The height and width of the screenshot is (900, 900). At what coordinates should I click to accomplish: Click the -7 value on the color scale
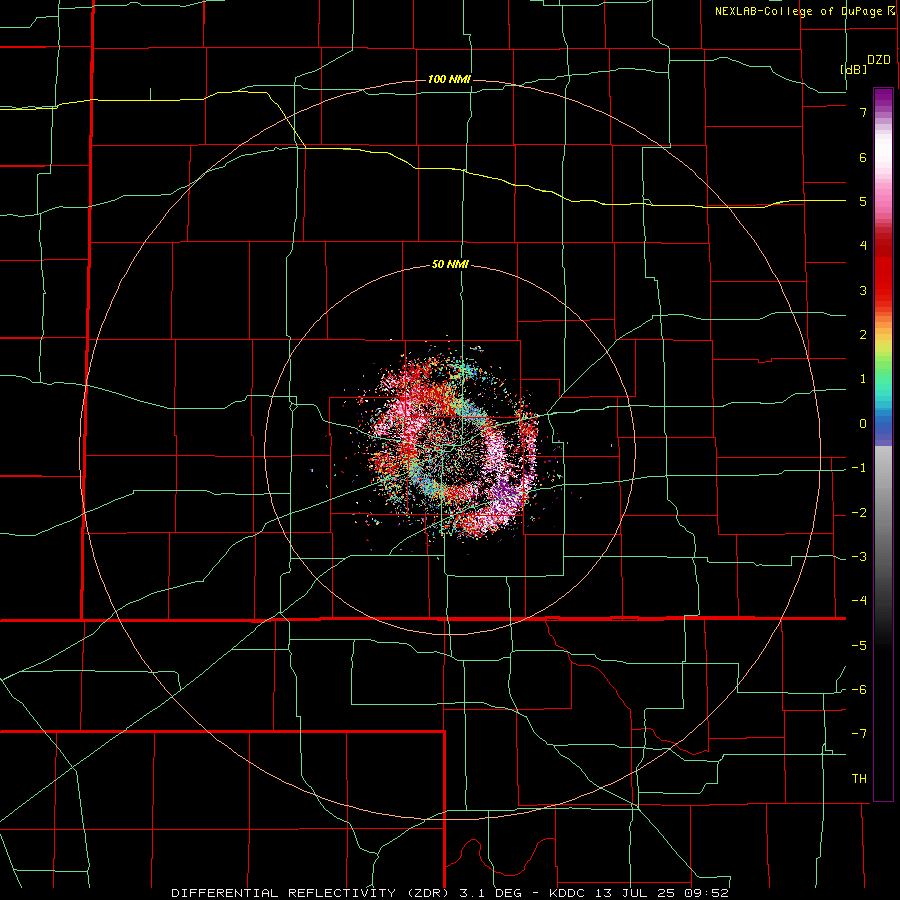click(859, 734)
